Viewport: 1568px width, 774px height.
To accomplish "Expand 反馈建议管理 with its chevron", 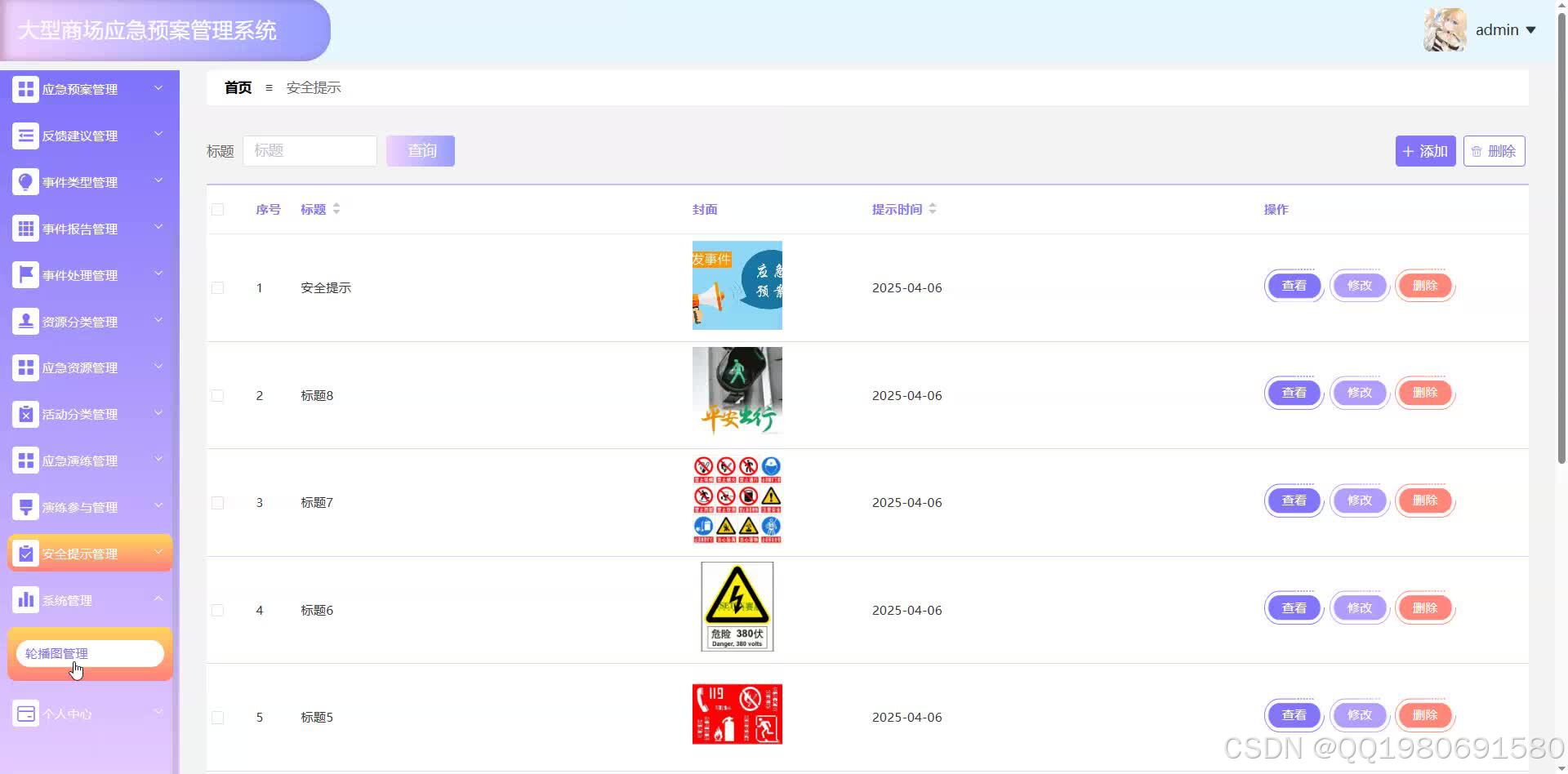I will [158, 134].
